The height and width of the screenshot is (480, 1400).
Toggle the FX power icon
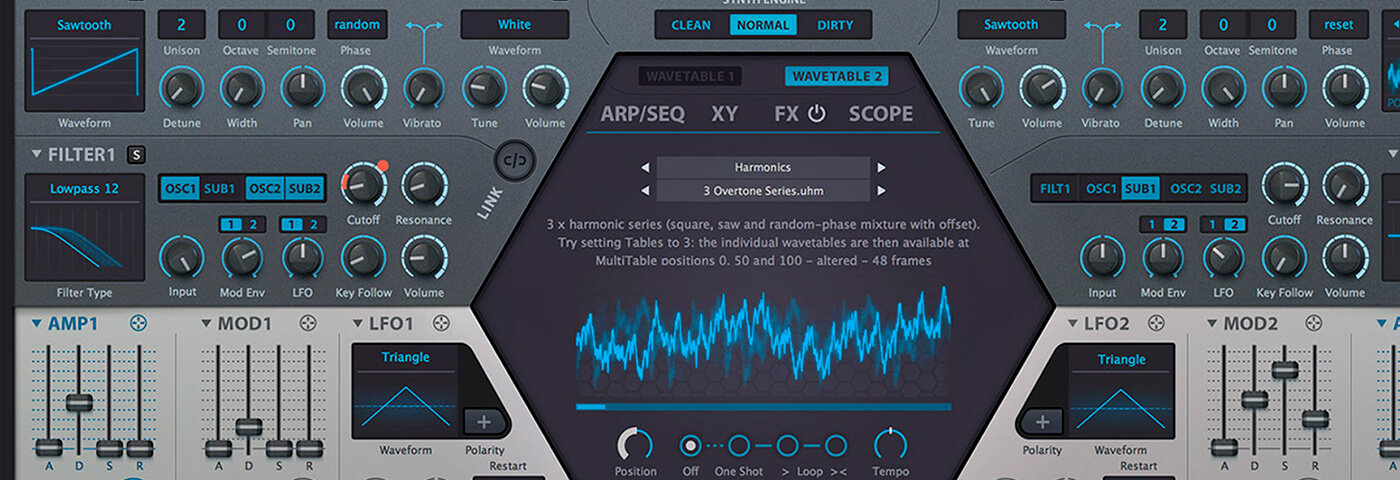point(817,114)
